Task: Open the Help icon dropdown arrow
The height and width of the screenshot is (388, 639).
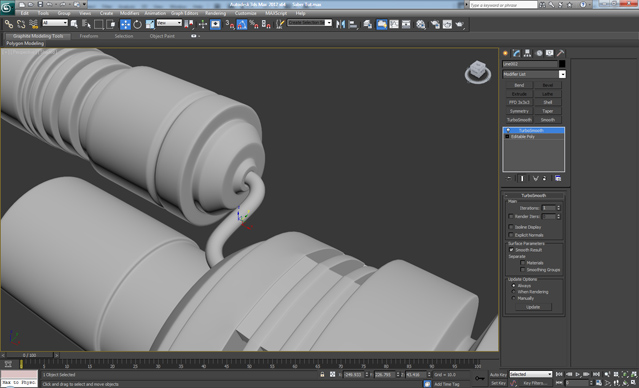Action: tap(589, 4)
